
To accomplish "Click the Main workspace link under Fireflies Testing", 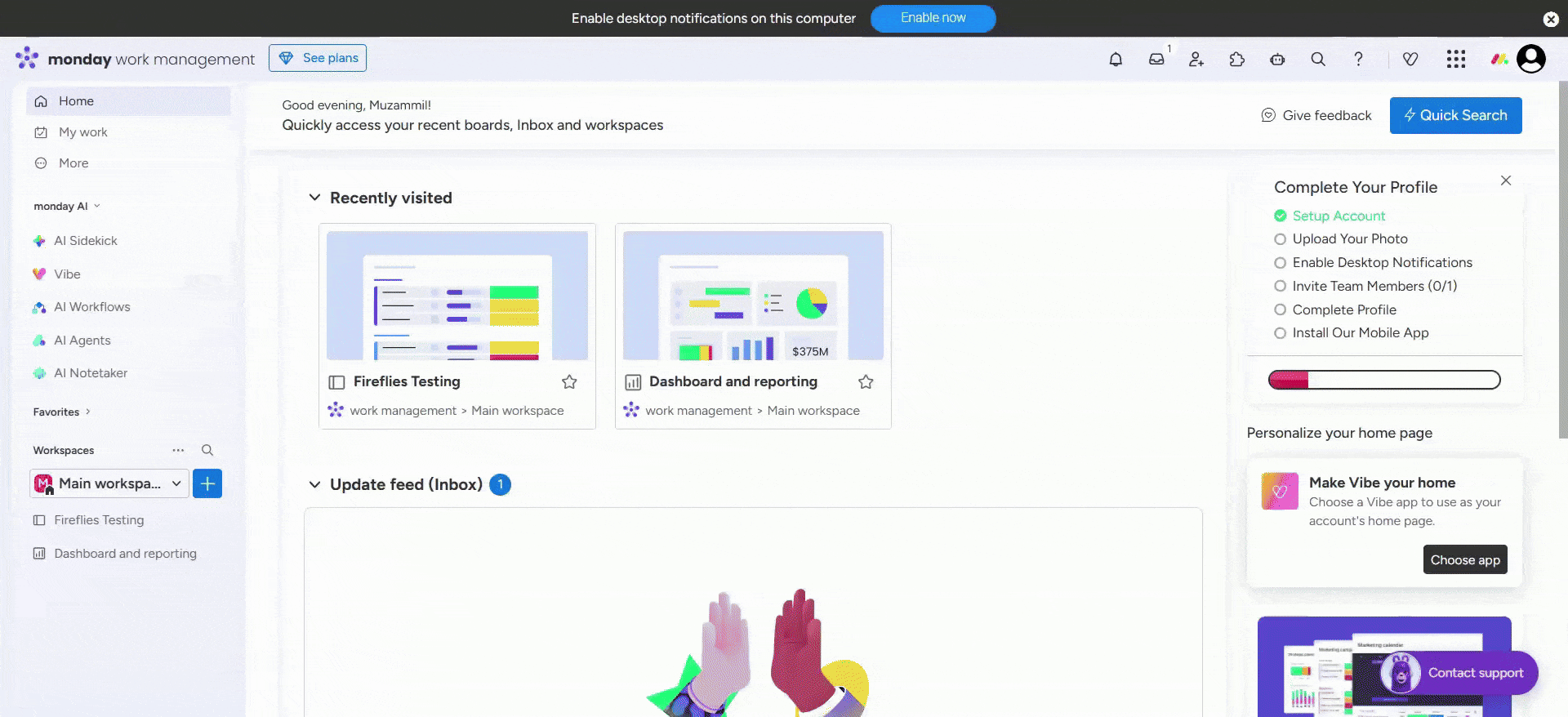I will (518, 411).
